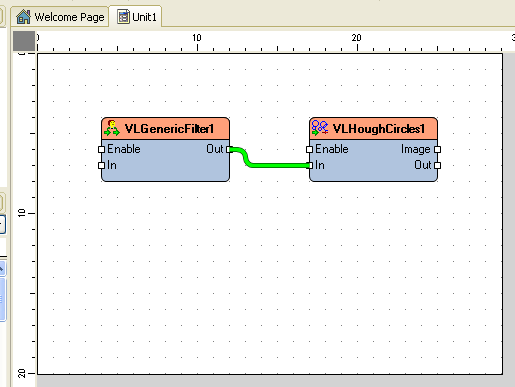Select the VLGenericFilter1 title bar

click(x=165, y=129)
